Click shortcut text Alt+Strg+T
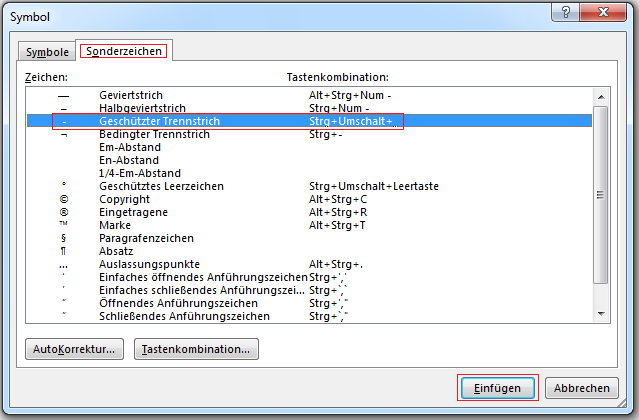The height and width of the screenshot is (420, 639). coord(337,225)
